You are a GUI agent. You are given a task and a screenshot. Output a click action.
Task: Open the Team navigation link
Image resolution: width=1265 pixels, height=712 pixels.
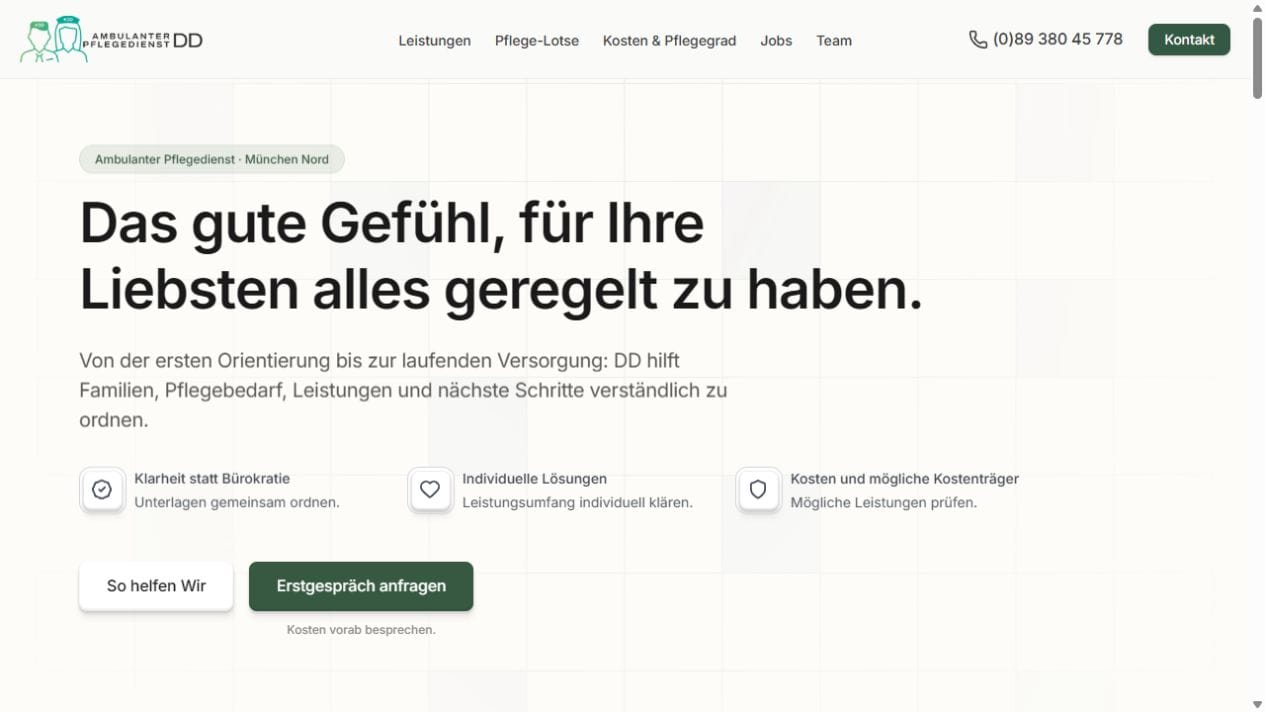click(x=834, y=41)
